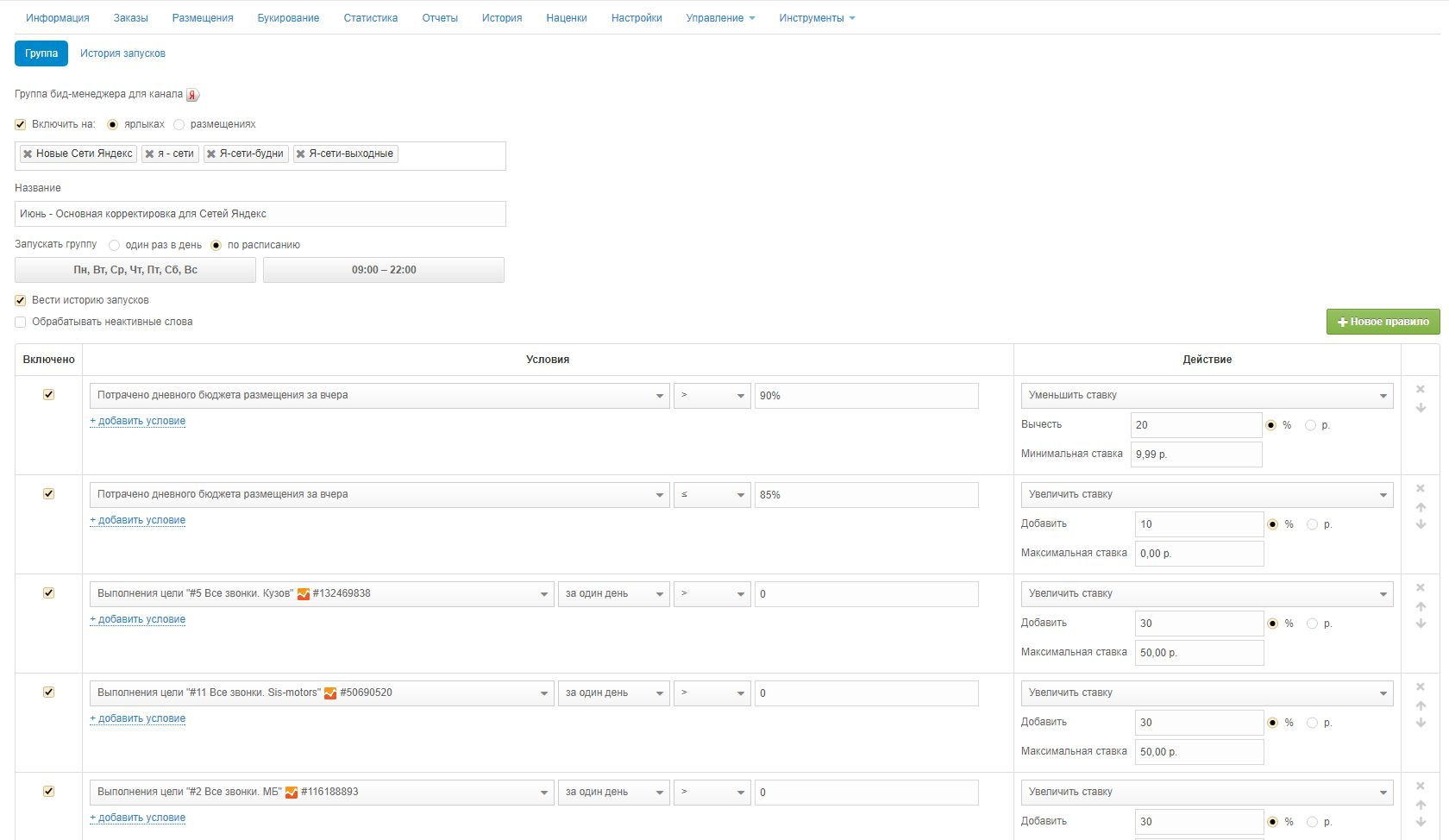Go to the 'Статистика' tab
The image size is (1449, 840).
coord(371,18)
